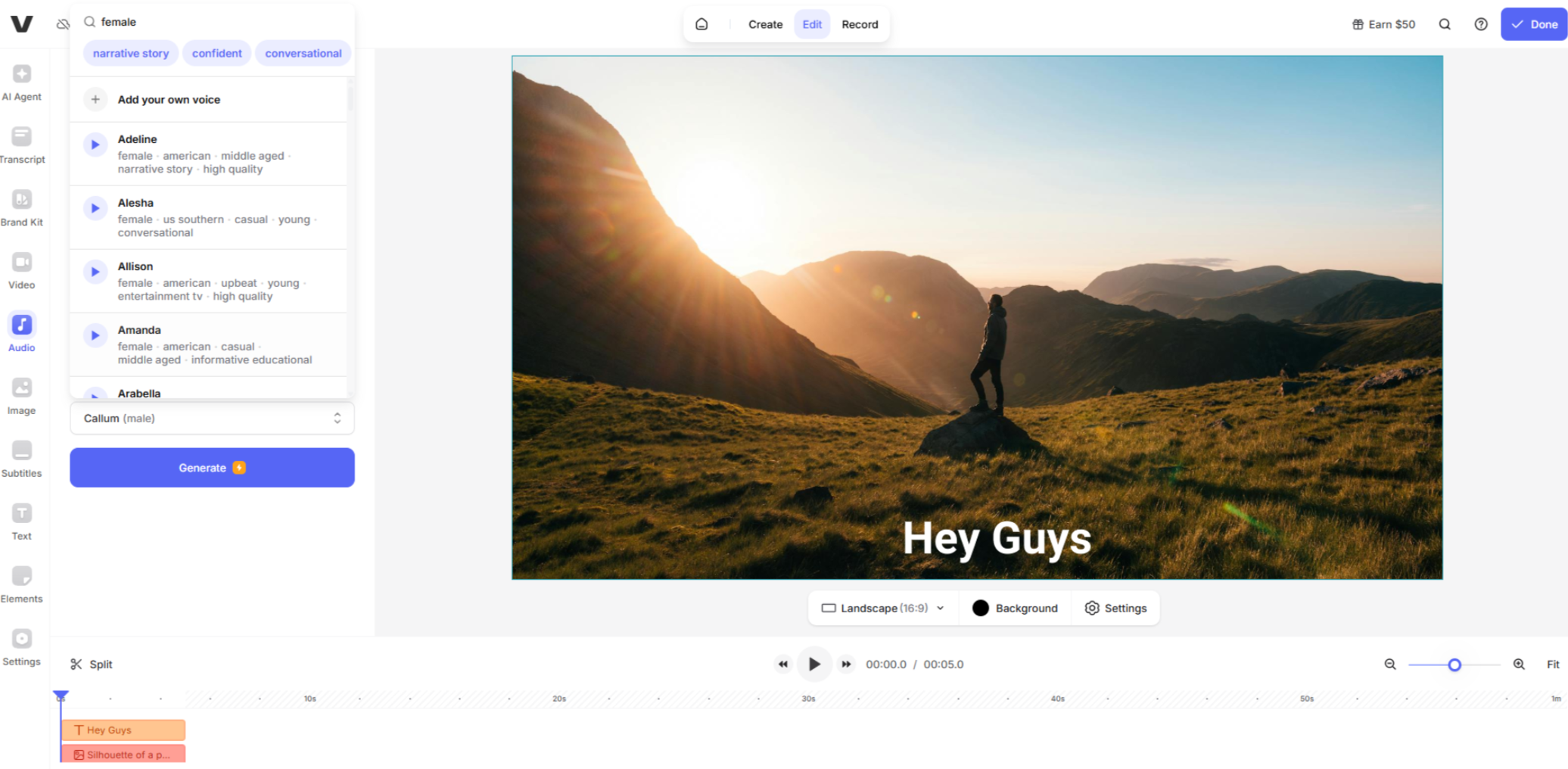1568x769 pixels.
Task: Open the Landscape (16:9) aspect ratio dropdown
Action: (882, 609)
